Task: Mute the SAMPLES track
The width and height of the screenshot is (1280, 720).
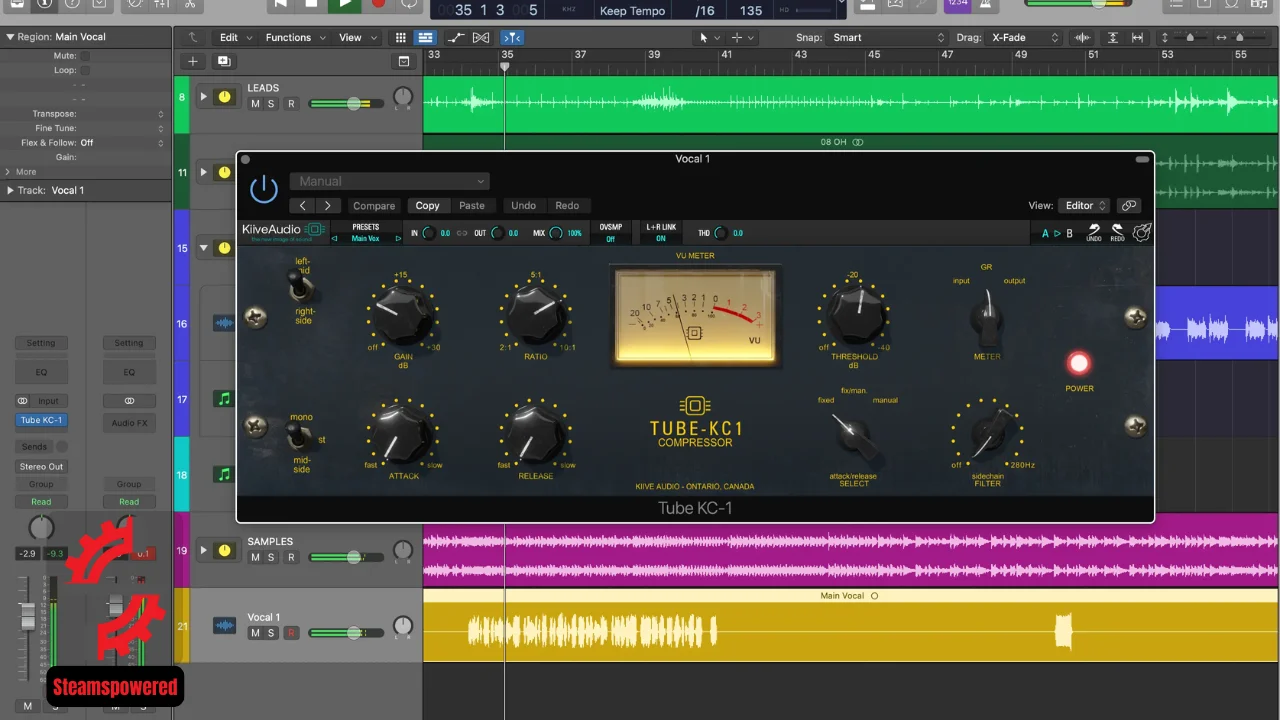Action: [255, 557]
